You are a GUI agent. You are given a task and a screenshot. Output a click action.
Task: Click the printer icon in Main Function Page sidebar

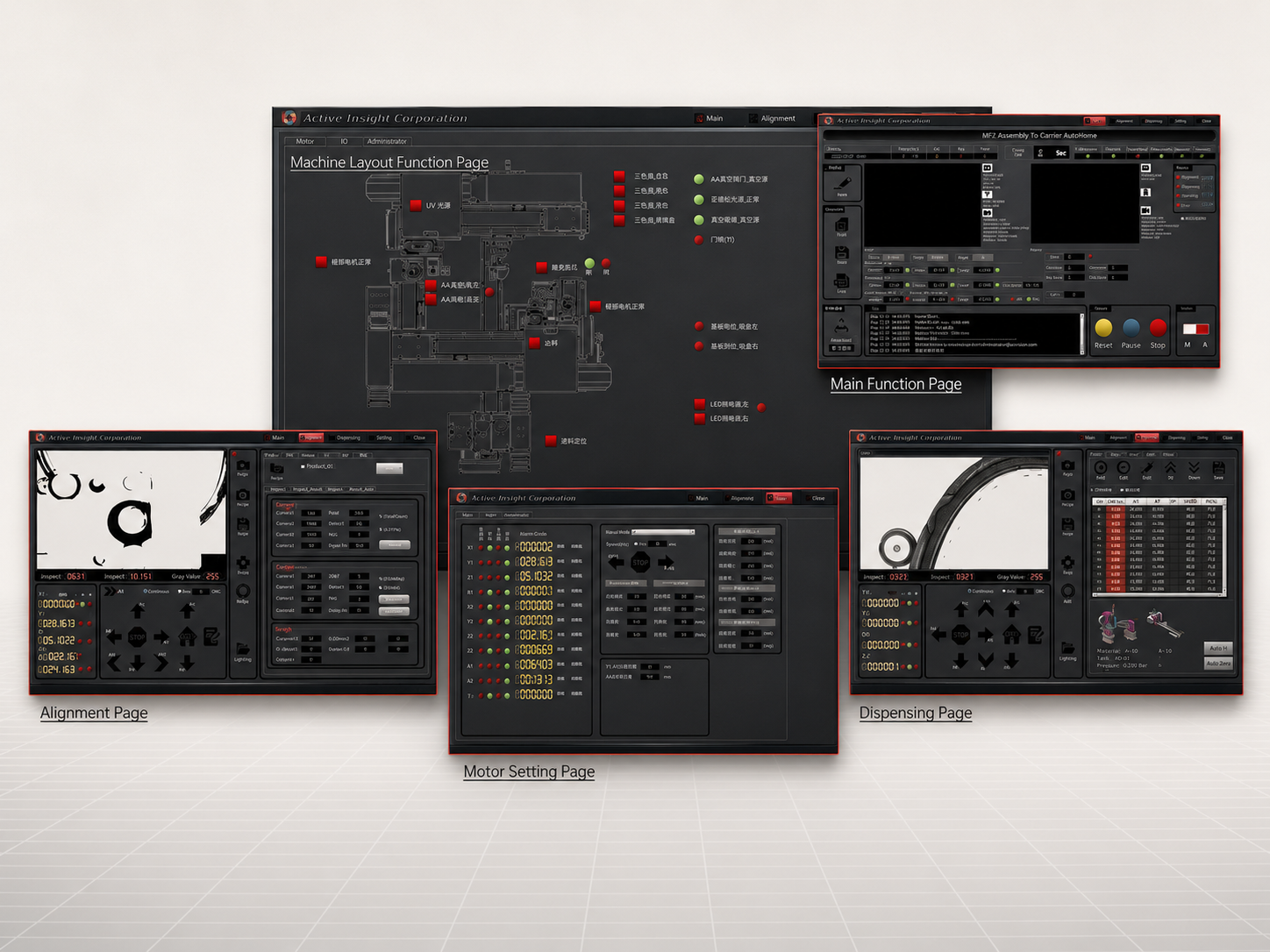(x=841, y=281)
